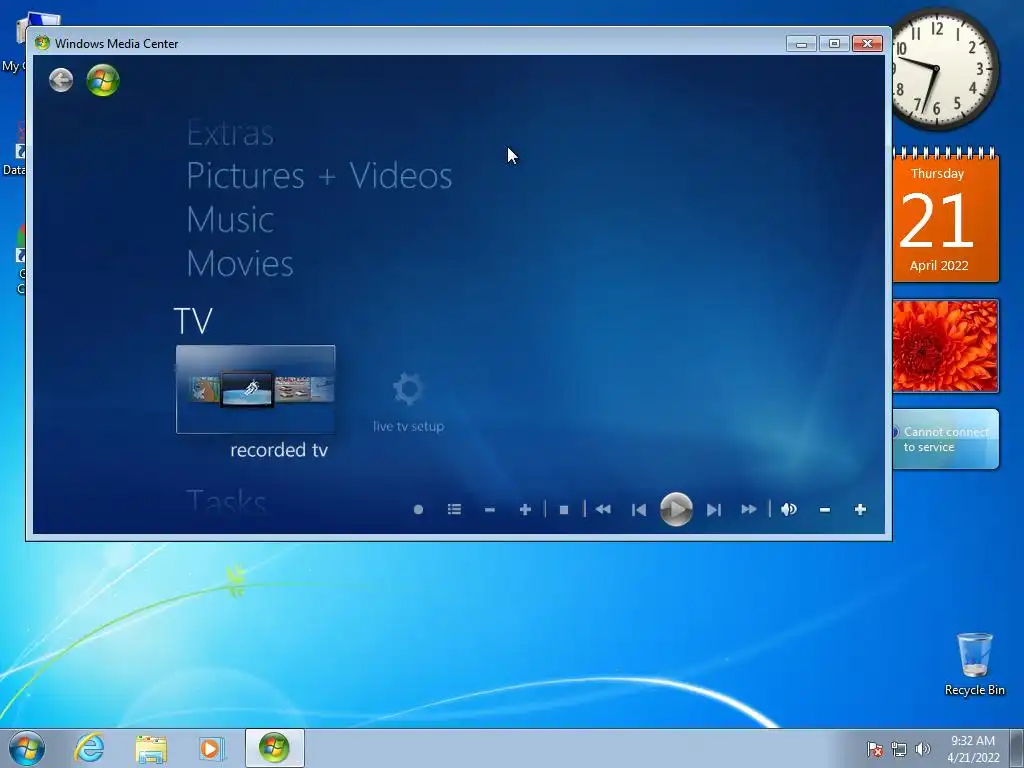Open Action Center flag in tray

coord(874,749)
